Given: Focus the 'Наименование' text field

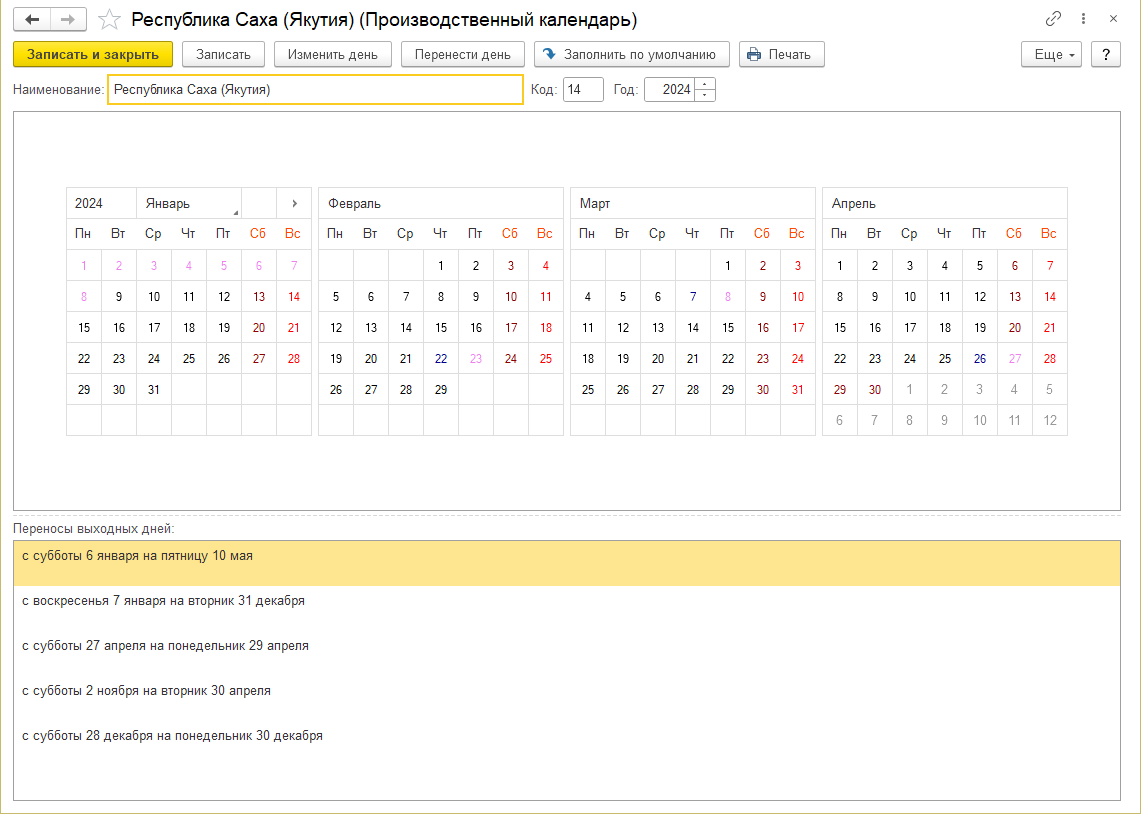Looking at the screenshot, I should pos(315,89).
